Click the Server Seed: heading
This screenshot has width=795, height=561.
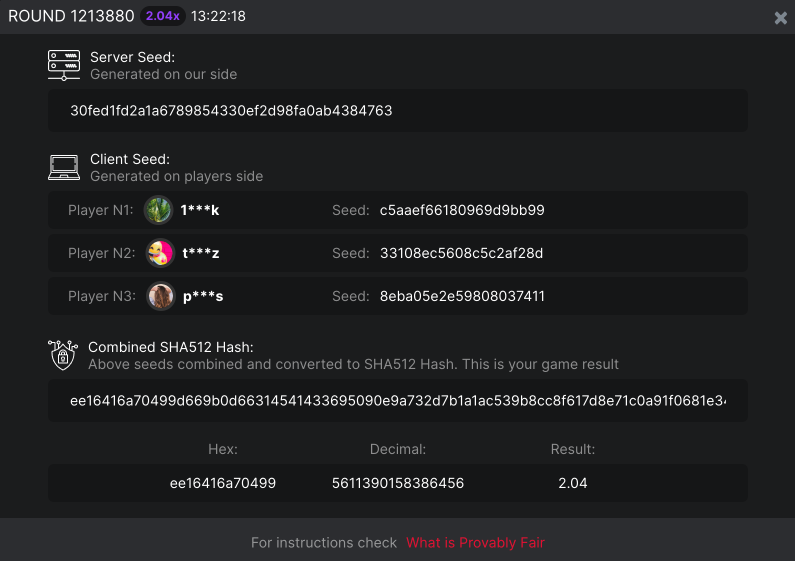coord(132,57)
